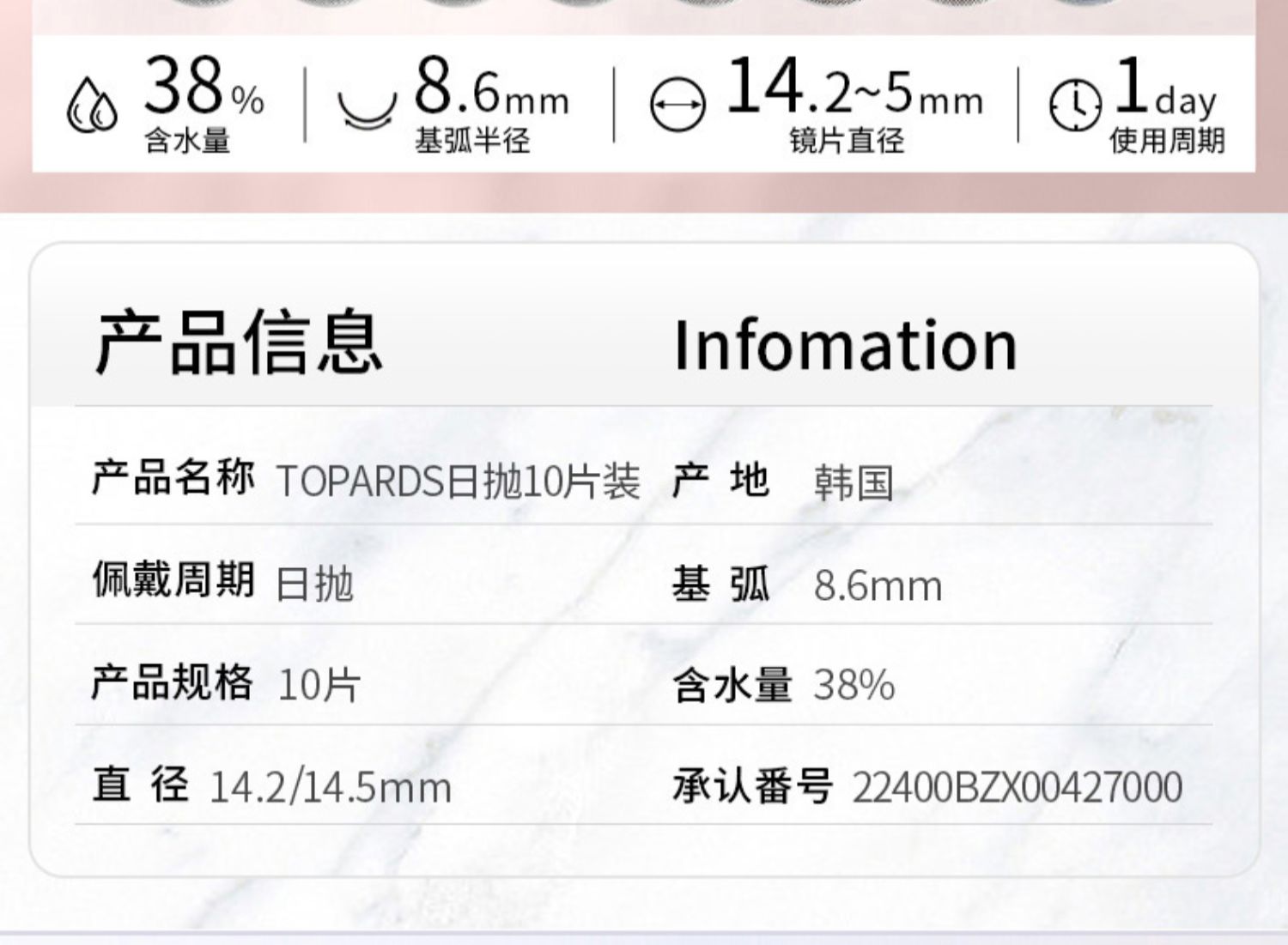The width and height of the screenshot is (1288, 945).
Task: Select the 直 径 row label
Action: [140, 784]
